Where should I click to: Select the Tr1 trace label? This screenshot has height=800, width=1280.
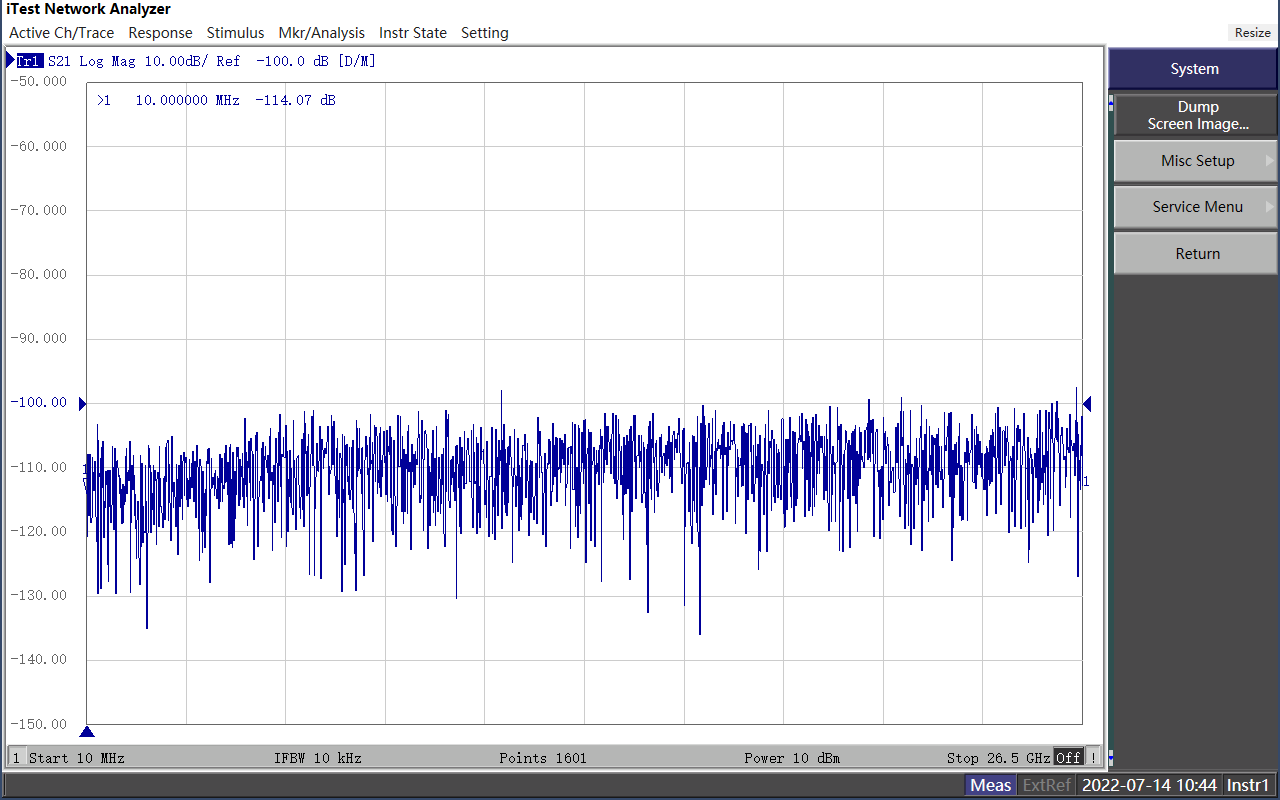[29, 61]
